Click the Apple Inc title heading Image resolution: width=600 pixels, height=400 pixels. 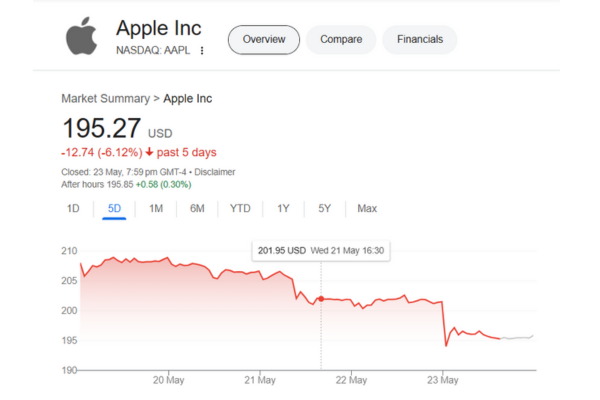pos(159,28)
